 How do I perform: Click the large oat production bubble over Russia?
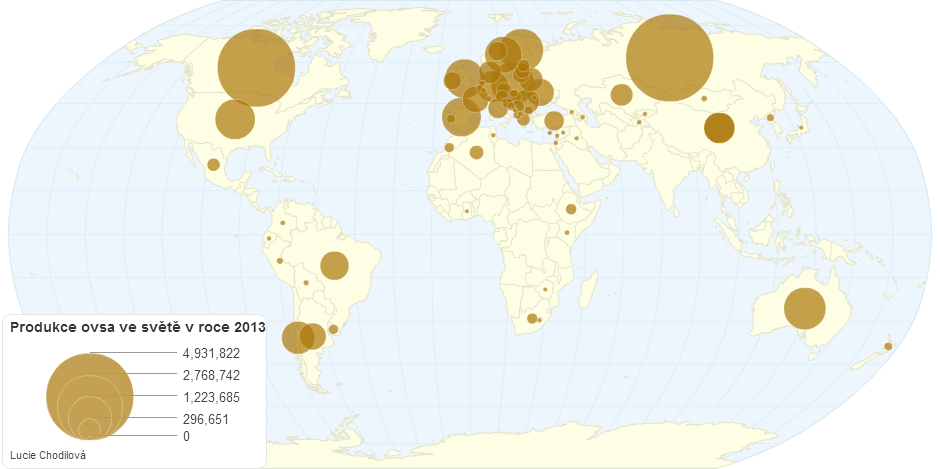669,58
